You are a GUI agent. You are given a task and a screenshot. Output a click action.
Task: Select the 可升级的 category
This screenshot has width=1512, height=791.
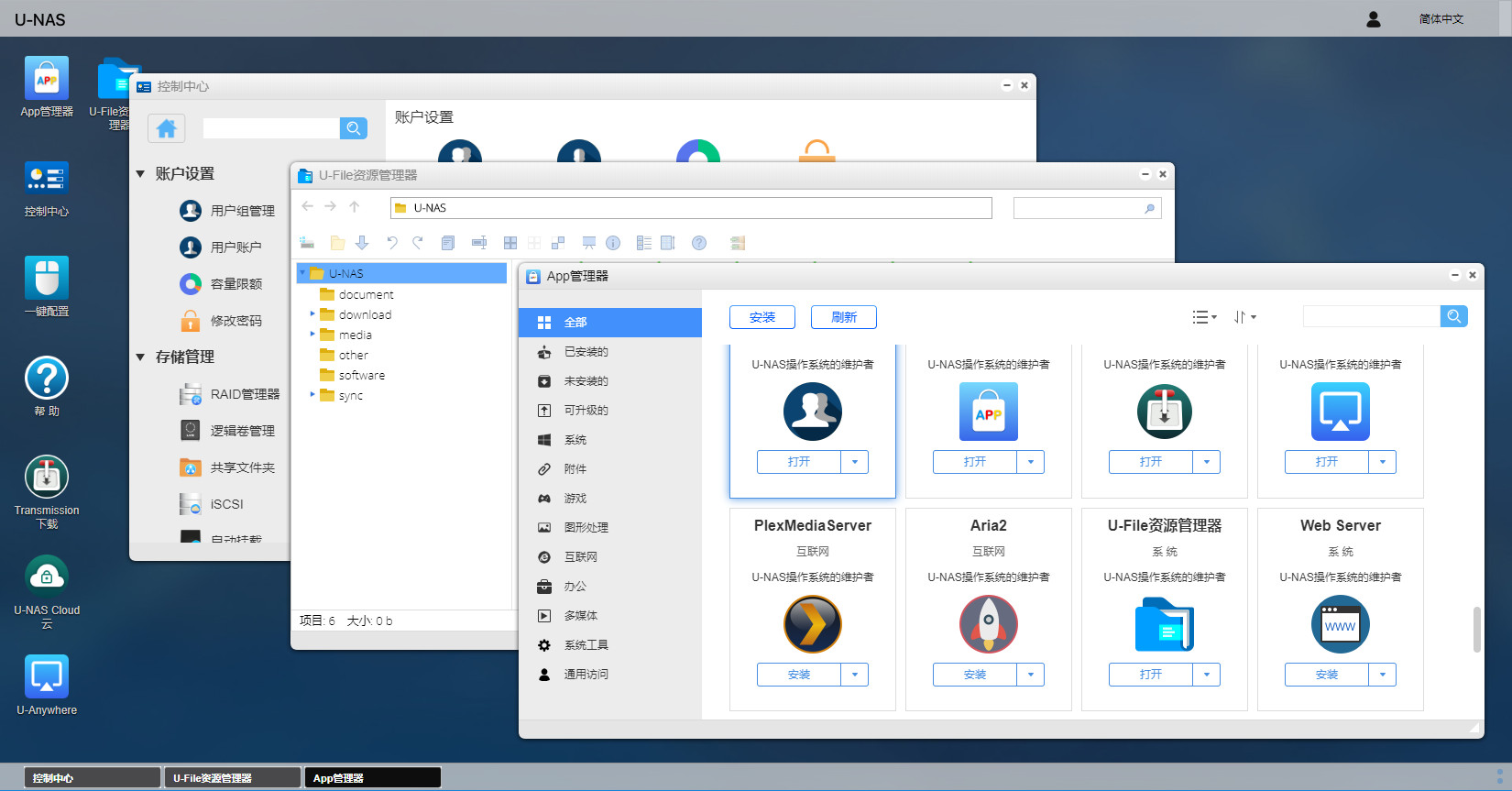click(x=610, y=411)
